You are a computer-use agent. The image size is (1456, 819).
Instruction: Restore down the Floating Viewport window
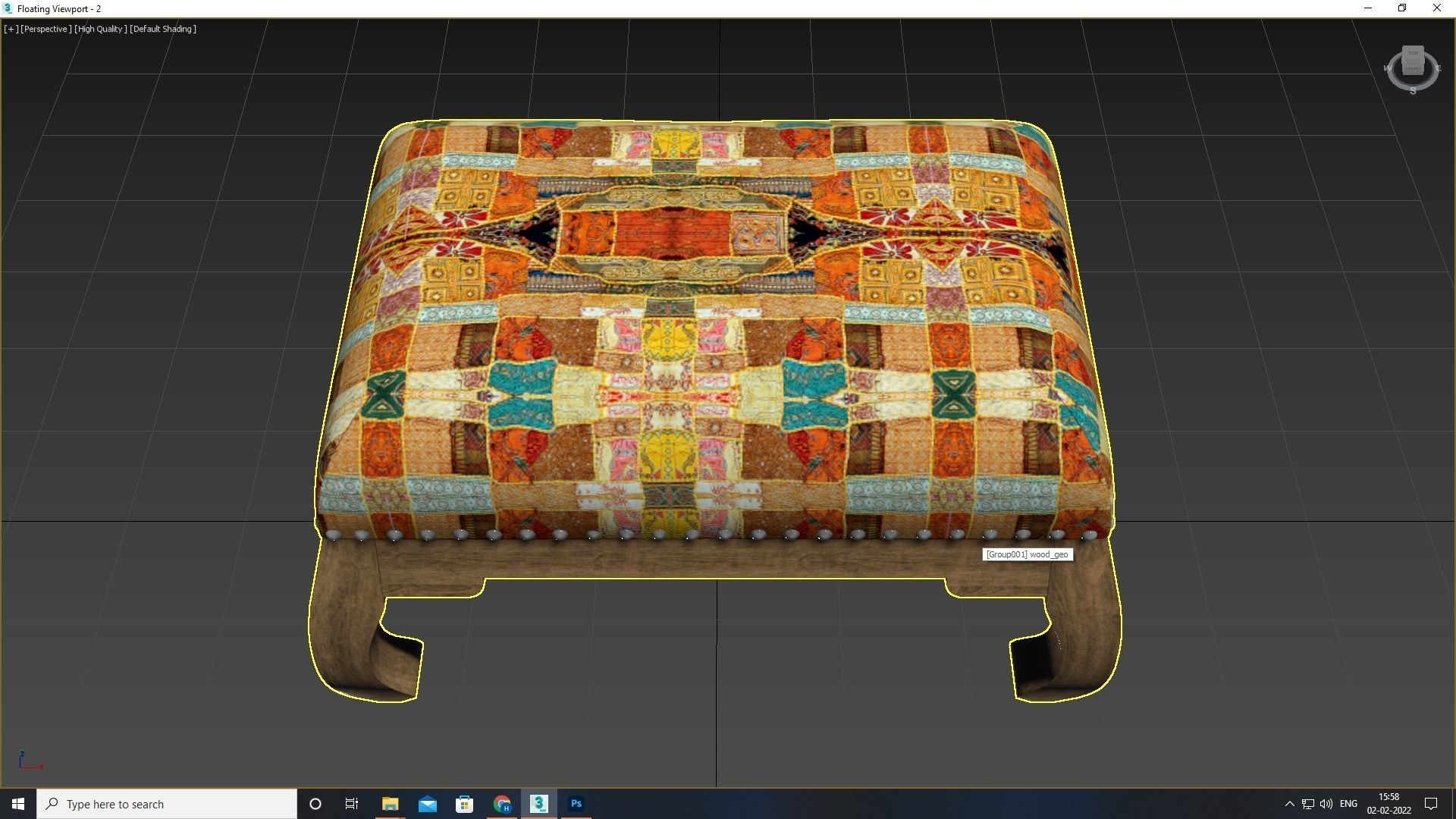[x=1402, y=8]
